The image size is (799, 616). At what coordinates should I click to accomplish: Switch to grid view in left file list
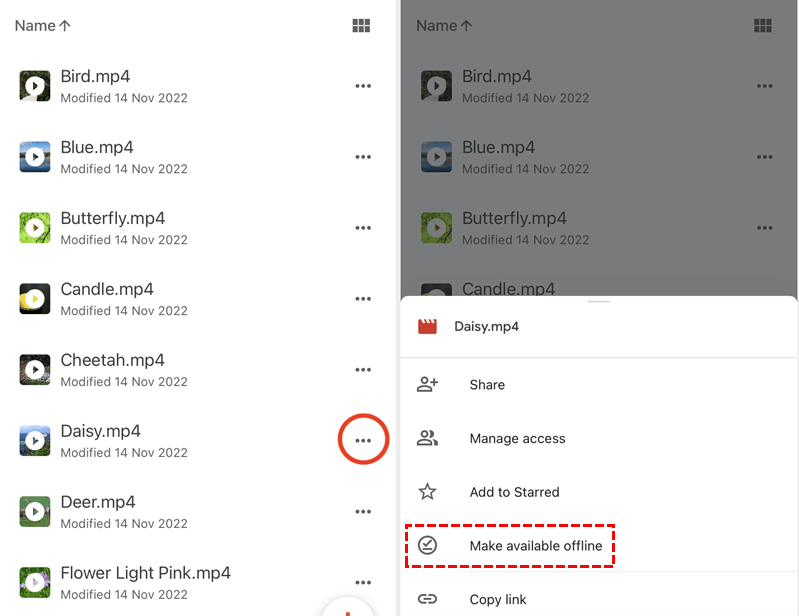click(362, 26)
